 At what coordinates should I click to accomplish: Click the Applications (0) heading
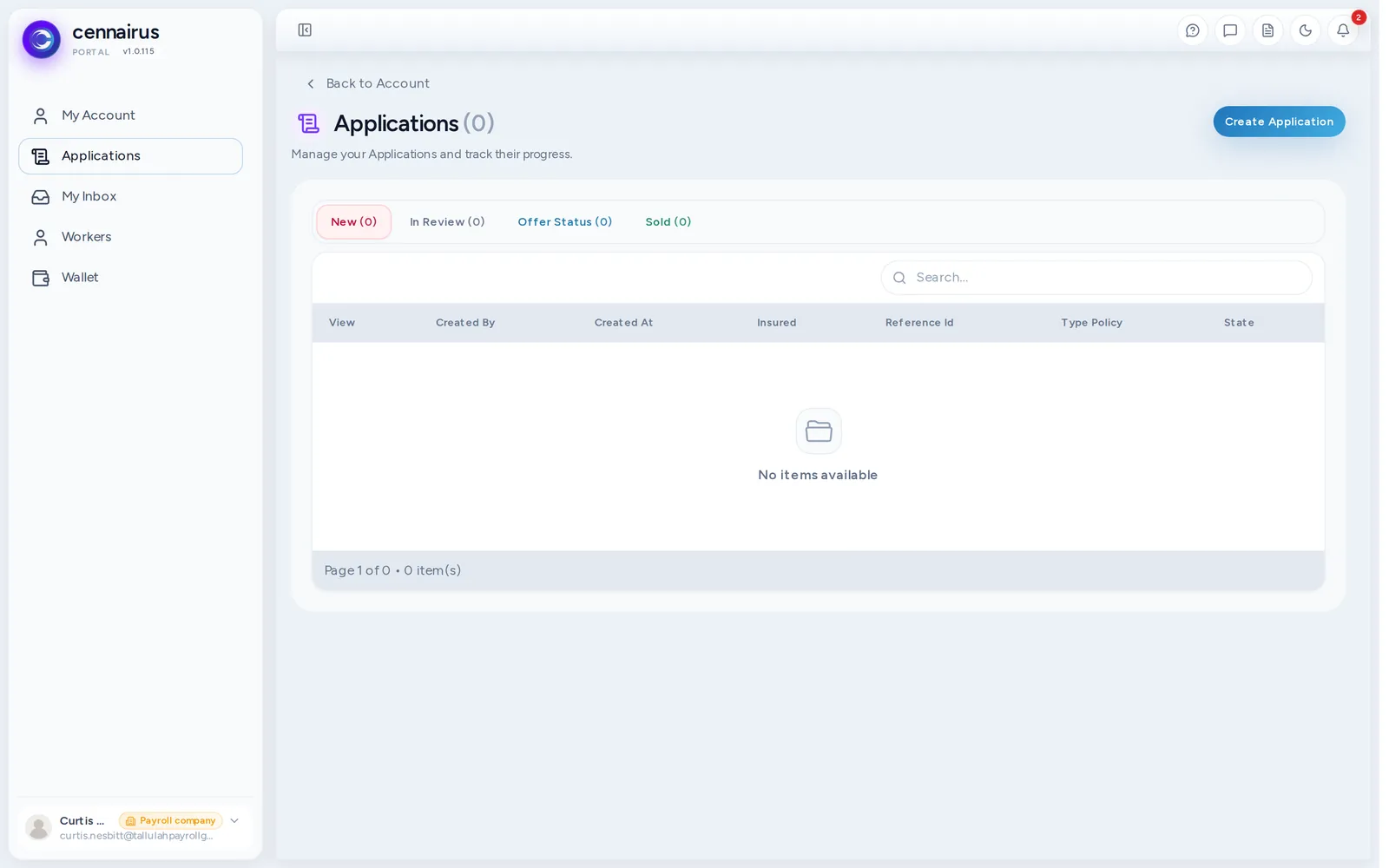(x=414, y=123)
